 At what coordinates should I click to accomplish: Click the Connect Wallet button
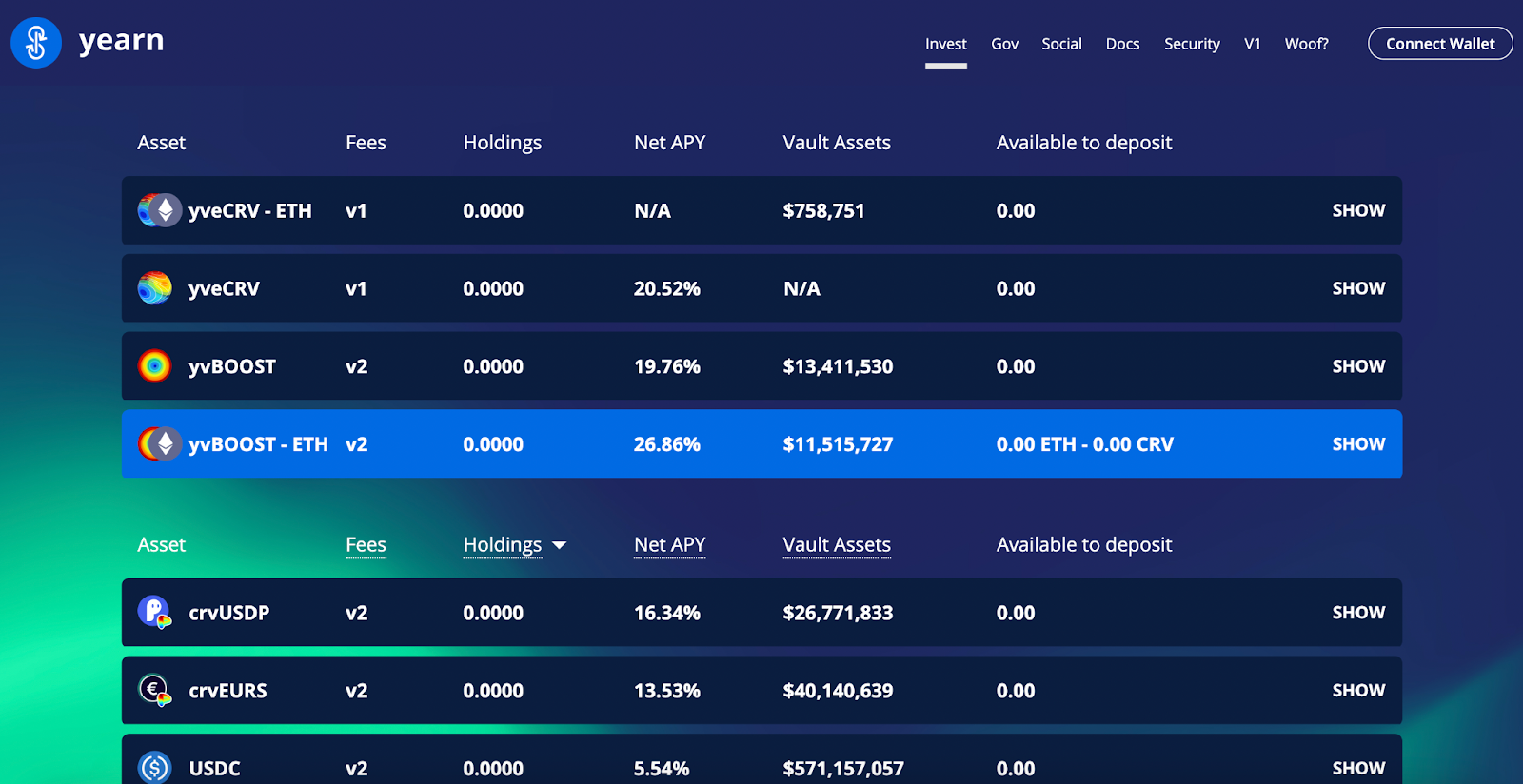[x=1440, y=43]
